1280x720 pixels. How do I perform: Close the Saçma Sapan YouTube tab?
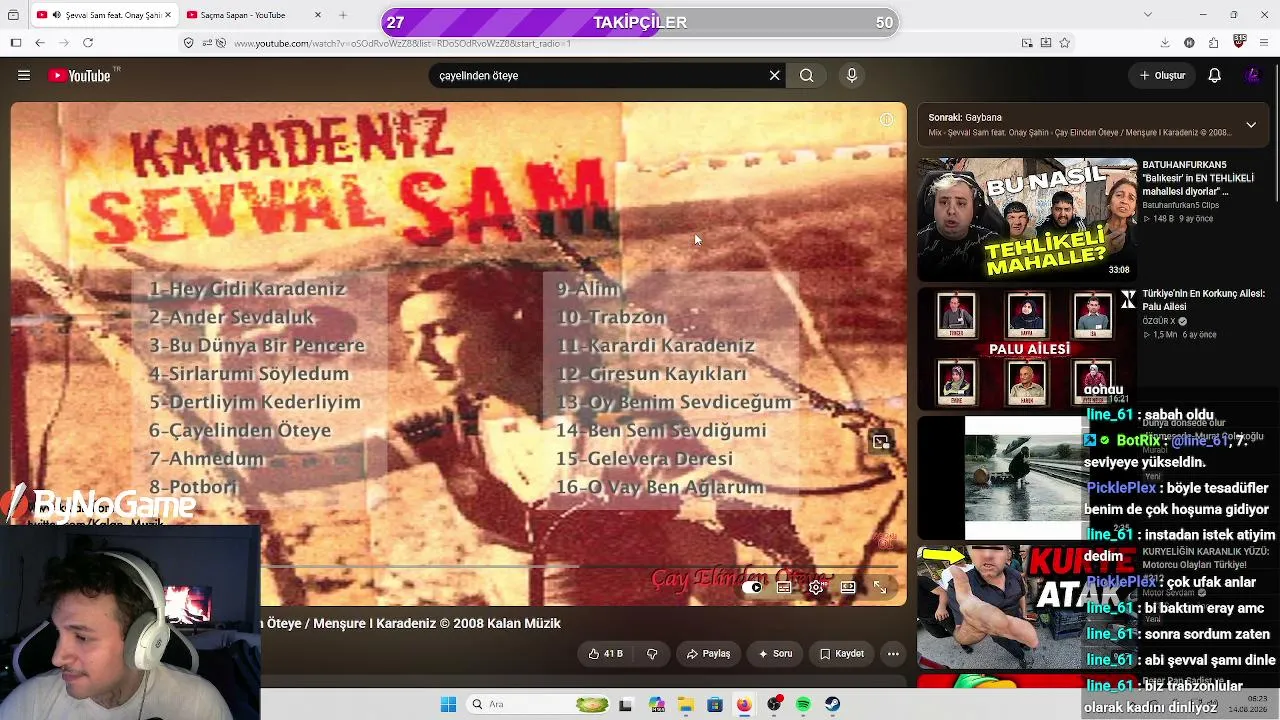point(318,15)
